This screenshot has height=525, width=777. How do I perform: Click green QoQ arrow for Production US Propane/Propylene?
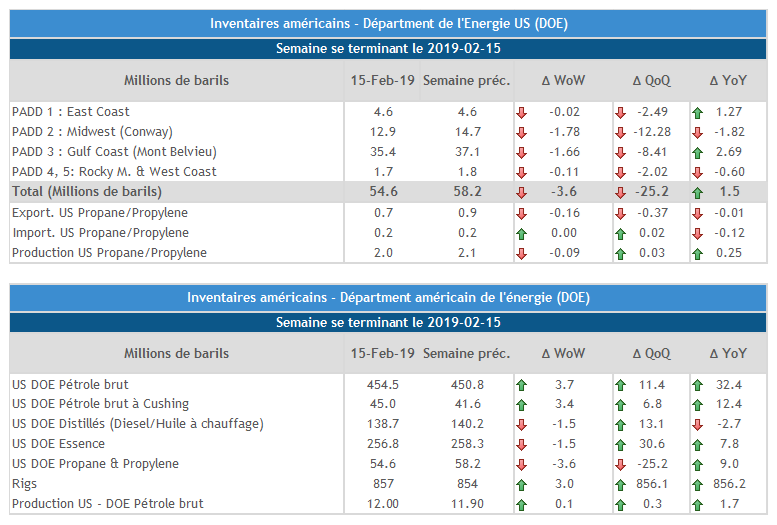tap(620, 253)
